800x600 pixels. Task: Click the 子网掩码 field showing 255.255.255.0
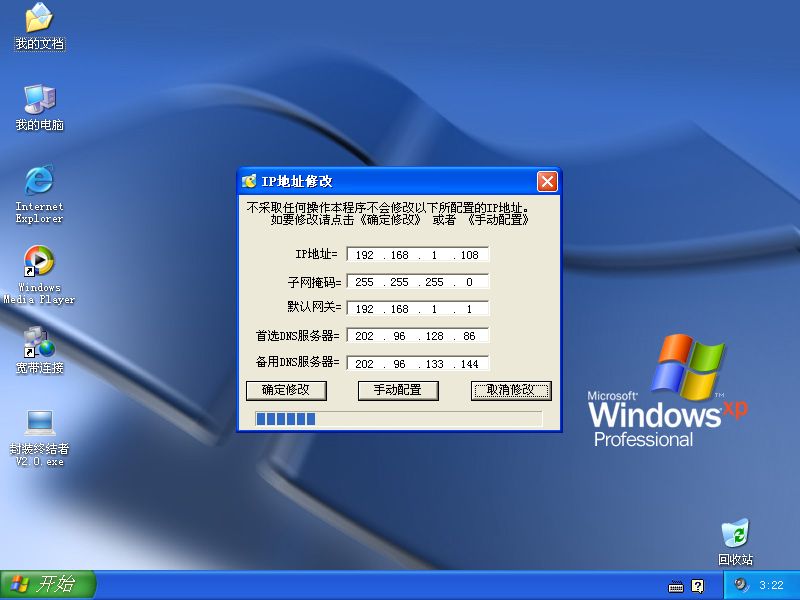pos(417,281)
